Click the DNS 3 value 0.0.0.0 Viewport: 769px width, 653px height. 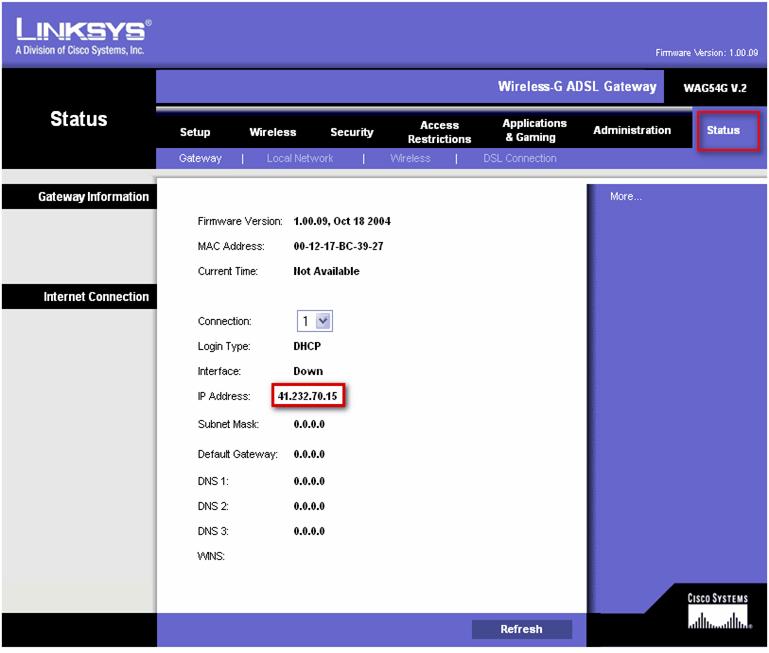click(x=309, y=531)
